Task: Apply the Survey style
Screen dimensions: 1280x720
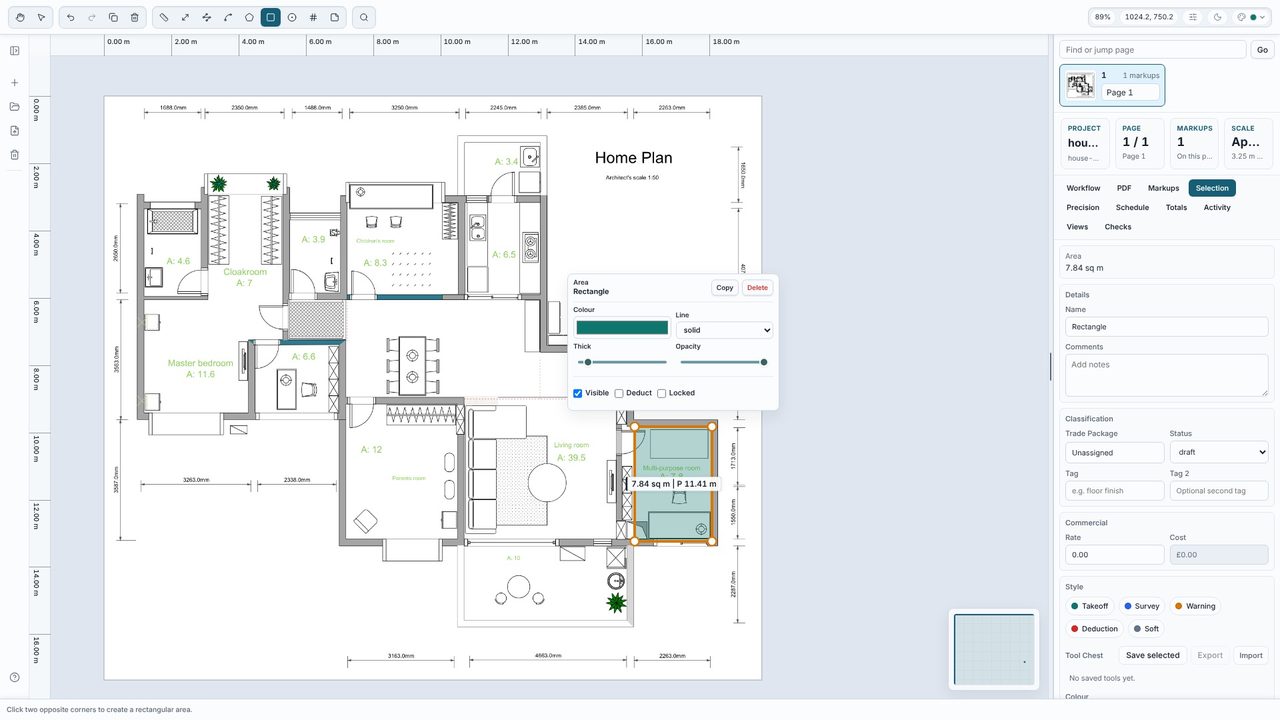Action: click(1141, 606)
